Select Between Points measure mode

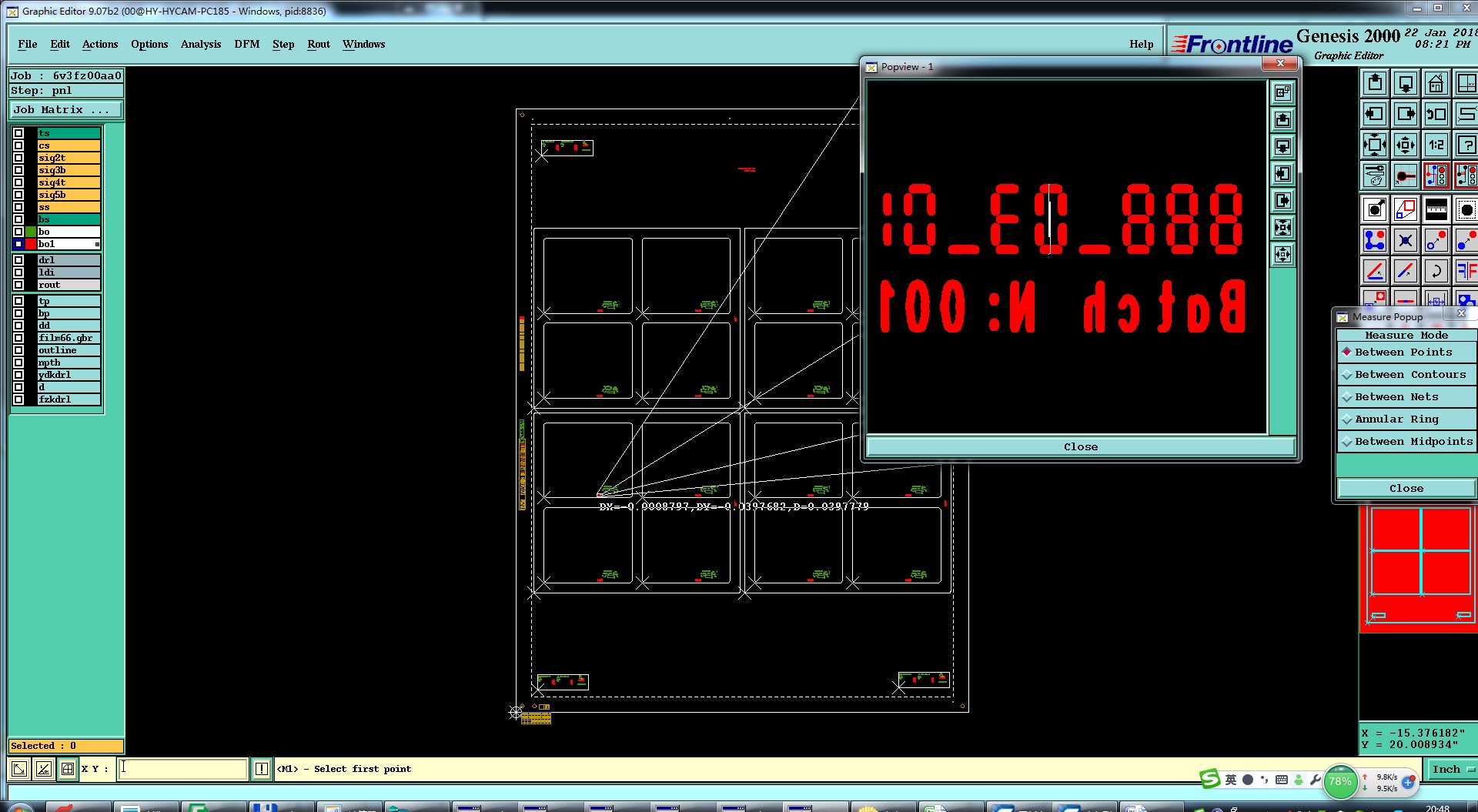(1406, 352)
